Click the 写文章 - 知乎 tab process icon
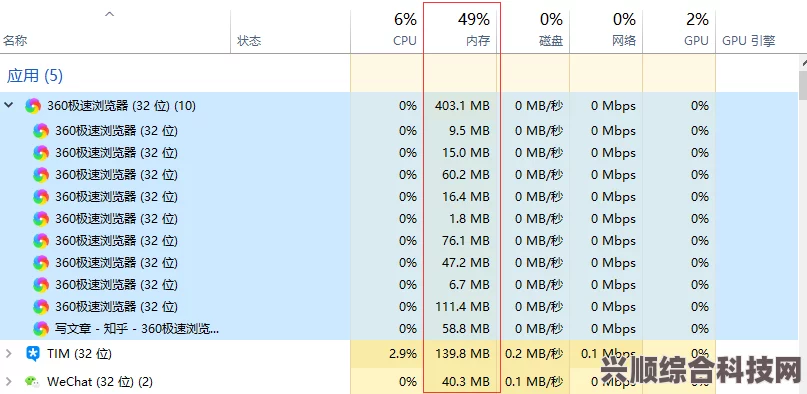The image size is (807, 394). pyautogui.click(x=41, y=329)
